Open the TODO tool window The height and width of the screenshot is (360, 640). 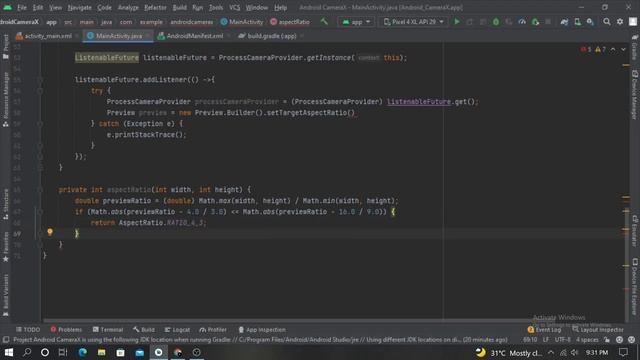28,329
